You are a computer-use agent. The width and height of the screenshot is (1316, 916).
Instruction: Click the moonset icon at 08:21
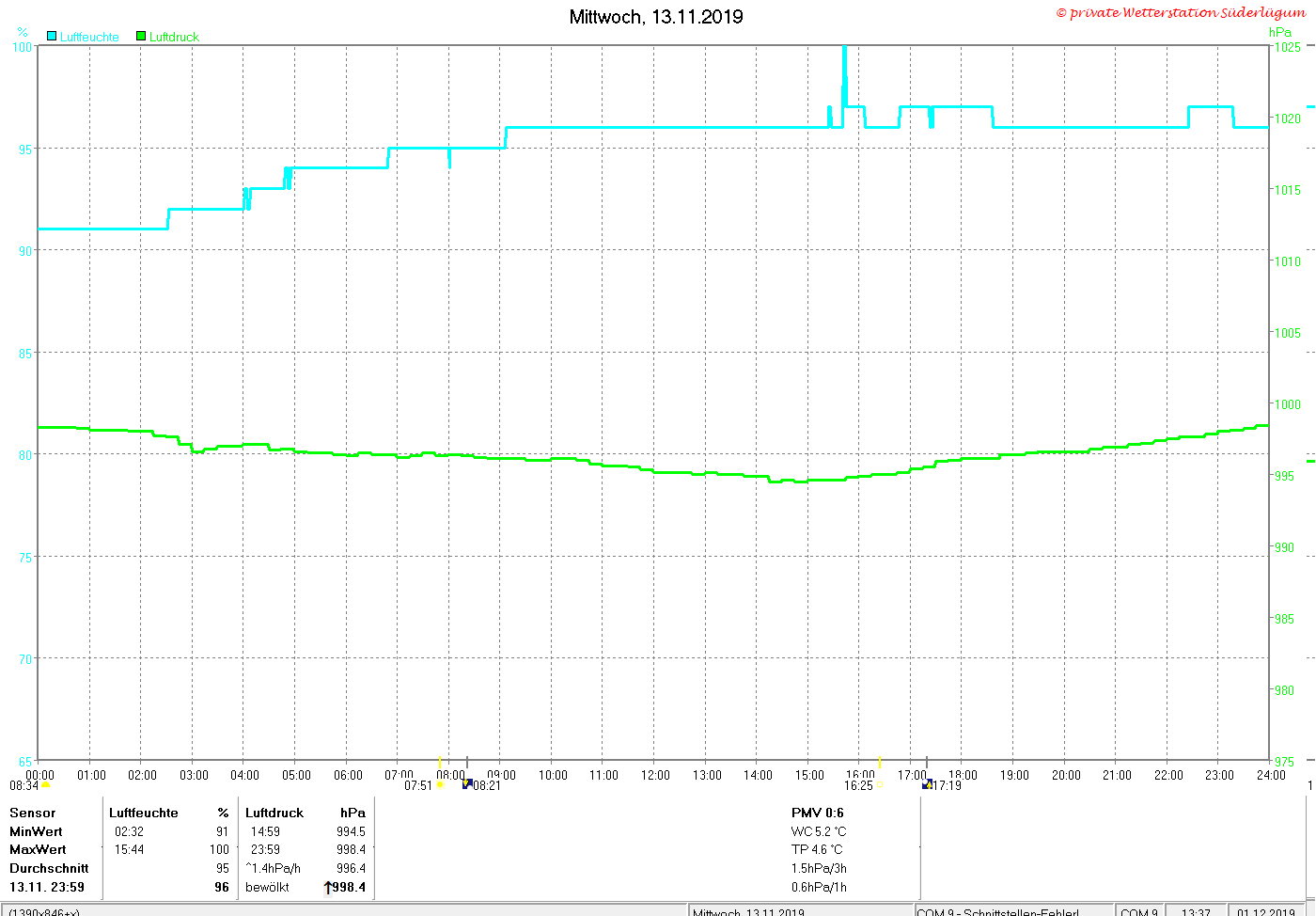pyautogui.click(x=467, y=784)
